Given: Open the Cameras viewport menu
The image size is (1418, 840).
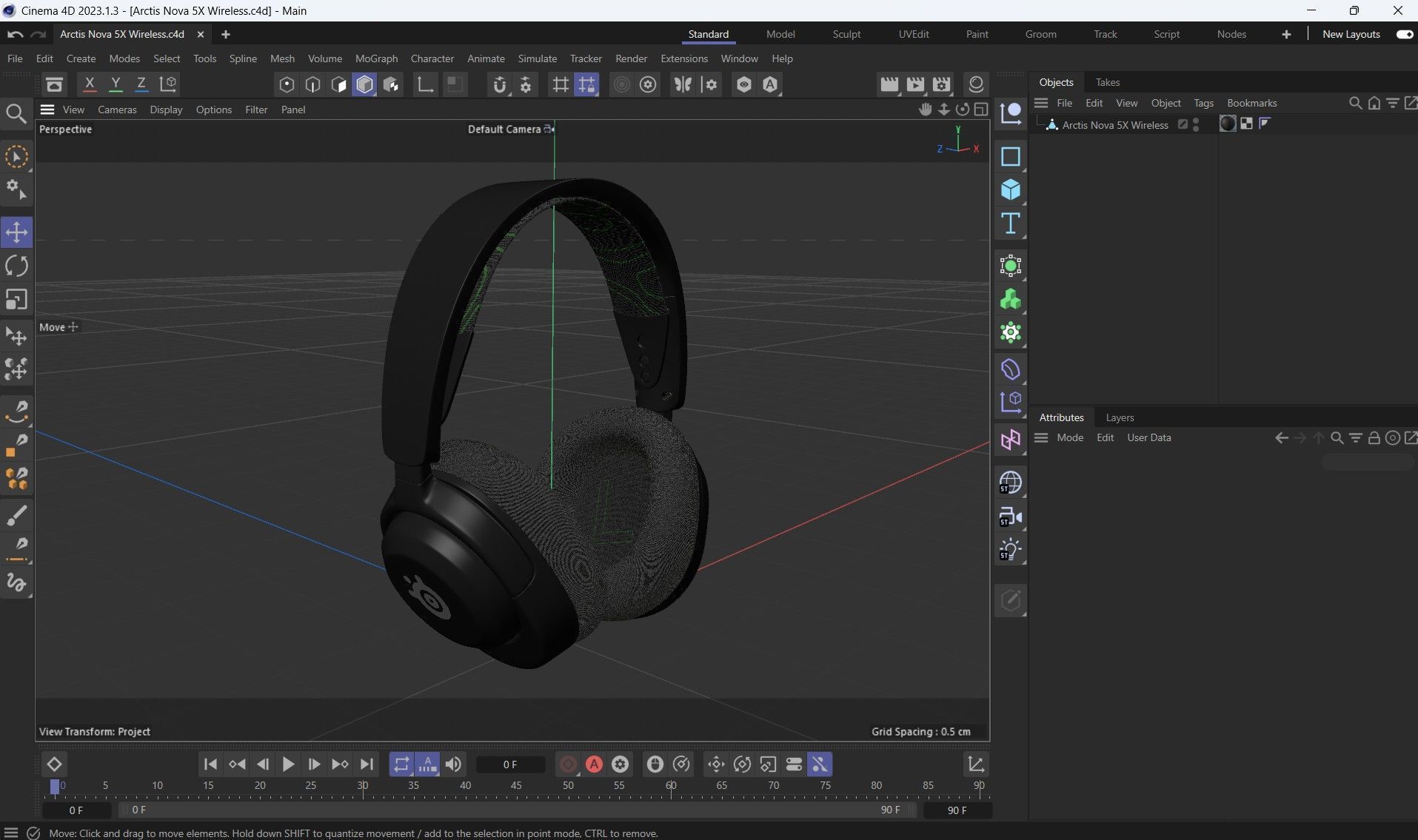Looking at the screenshot, I should (x=117, y=110).
